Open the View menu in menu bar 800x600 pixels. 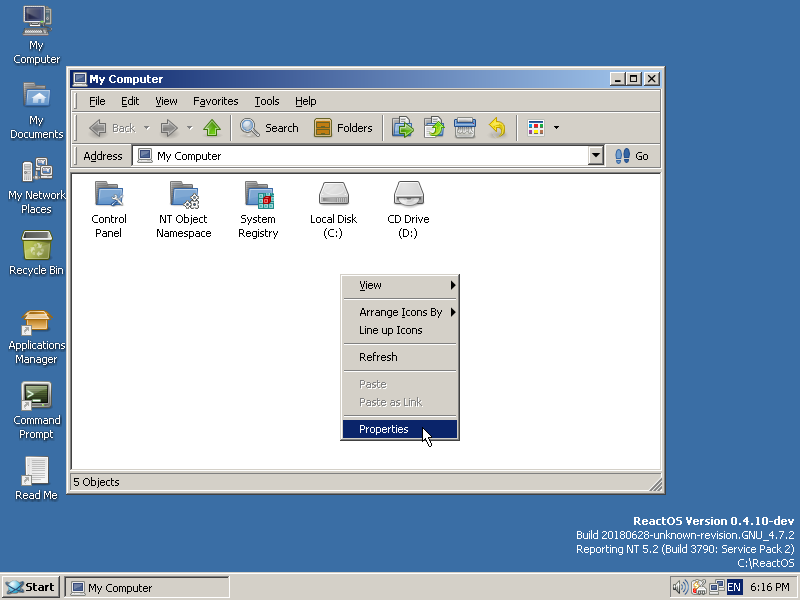166,101
